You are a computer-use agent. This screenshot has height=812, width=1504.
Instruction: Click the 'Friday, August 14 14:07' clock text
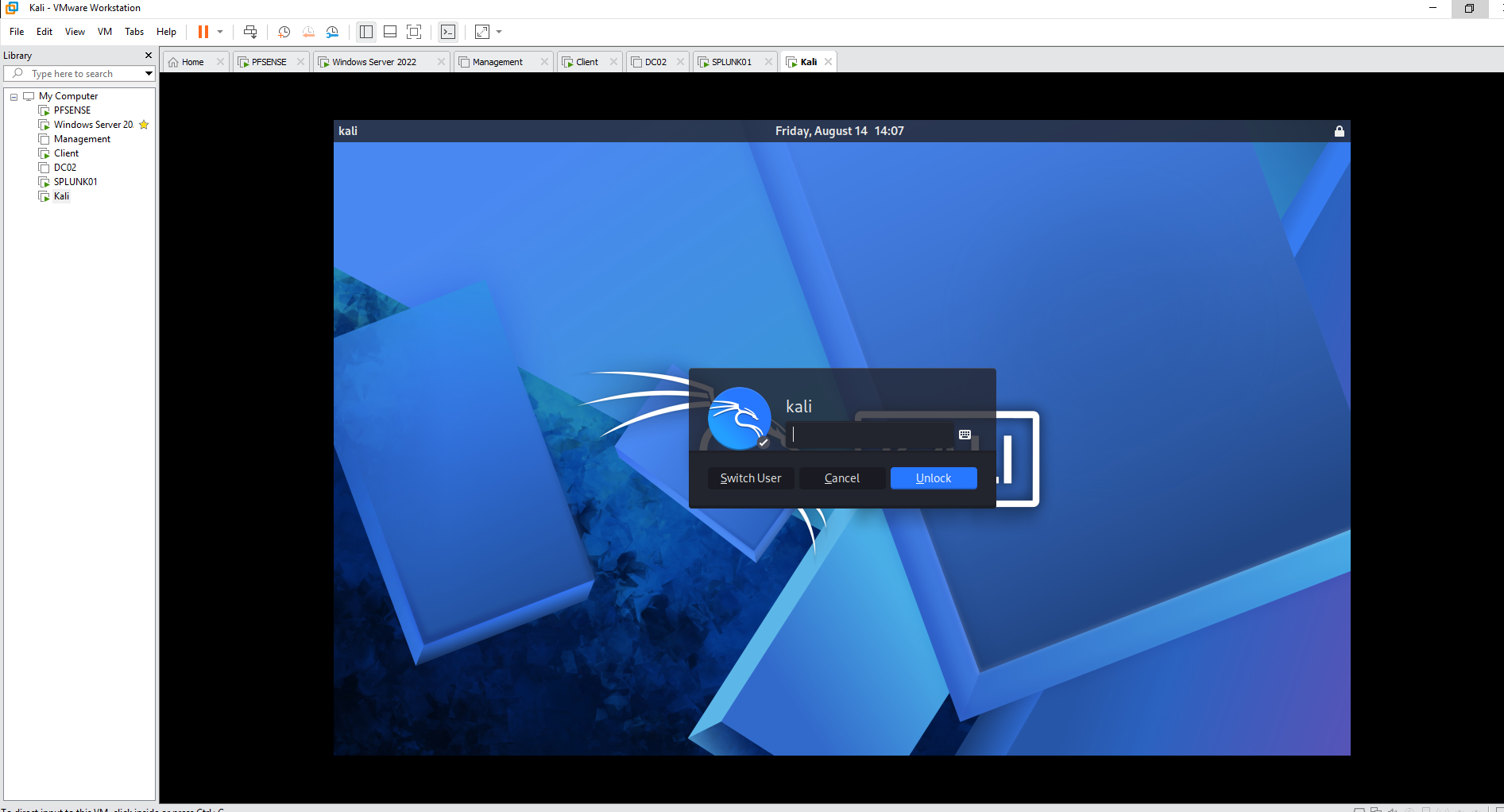click(x=840, y=131)
